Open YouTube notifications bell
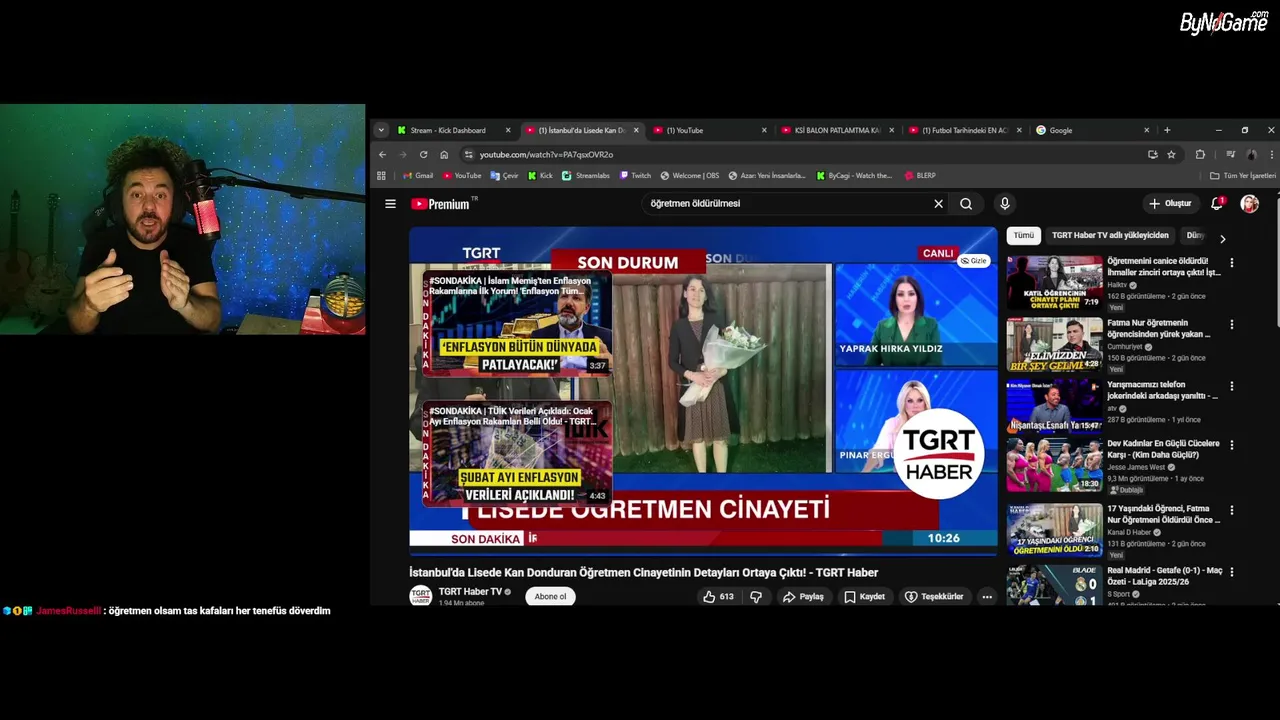Screen dimensions: 1280x720 click(x=1217, y=204)
